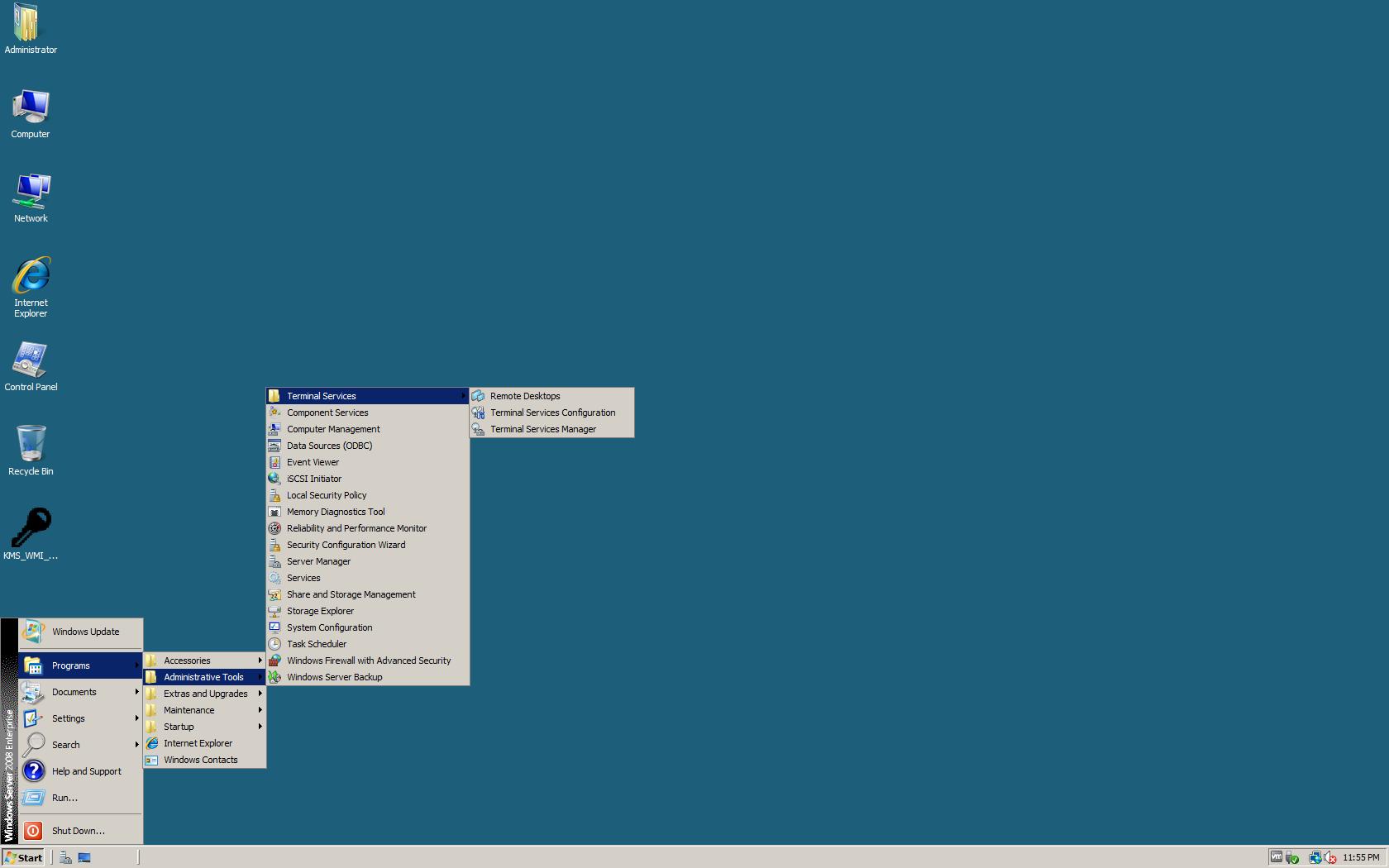Open the Computer desktop icon

pos(31,107)
